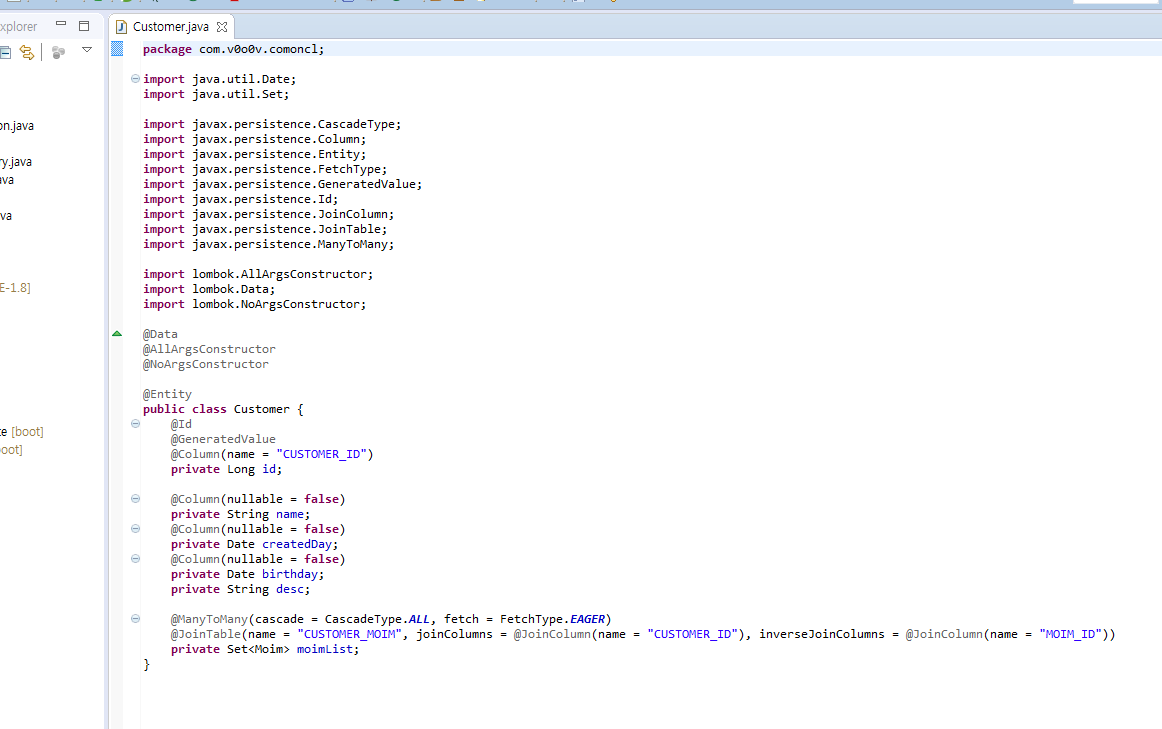Click the @GeneratedValue annotation
Screen dimensions: 1162x729
(x=223, y=439)
